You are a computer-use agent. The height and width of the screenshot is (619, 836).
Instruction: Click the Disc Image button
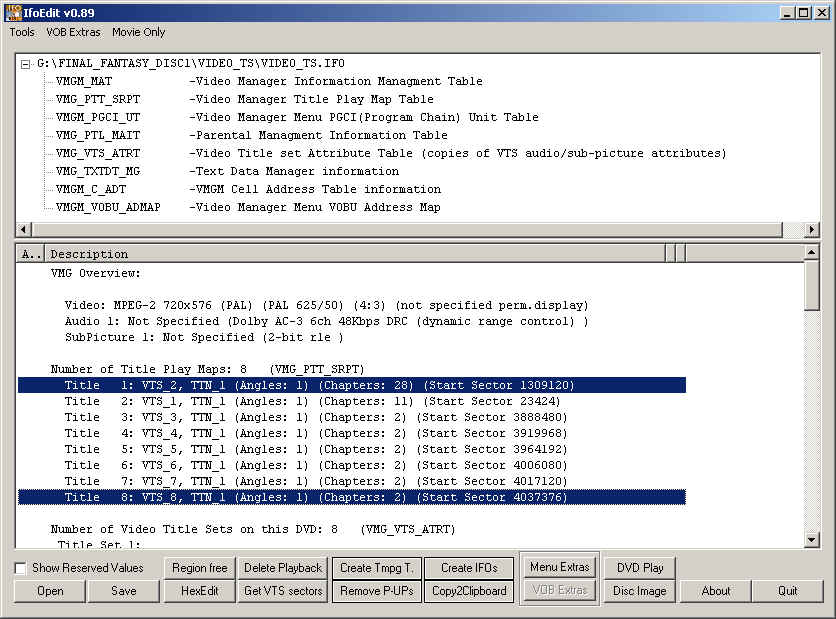pyautogui.click(x=640, y=591)
